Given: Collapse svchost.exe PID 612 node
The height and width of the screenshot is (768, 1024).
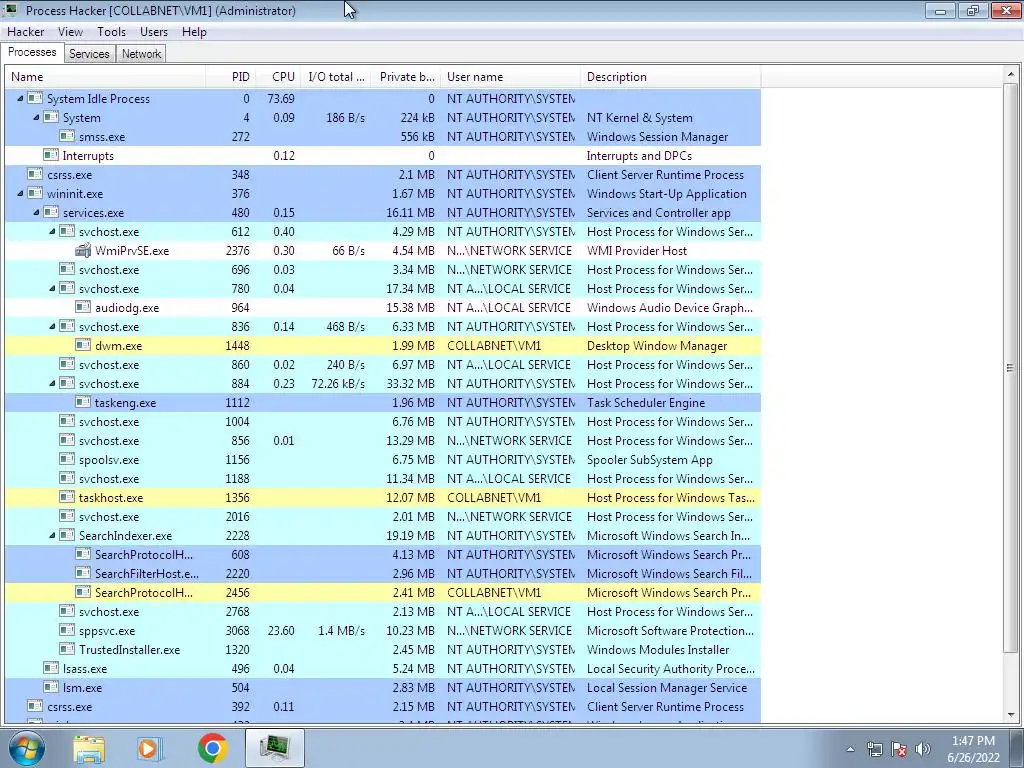Looking at the screenshot, I should pyautogui.click(x=52, y=231).
